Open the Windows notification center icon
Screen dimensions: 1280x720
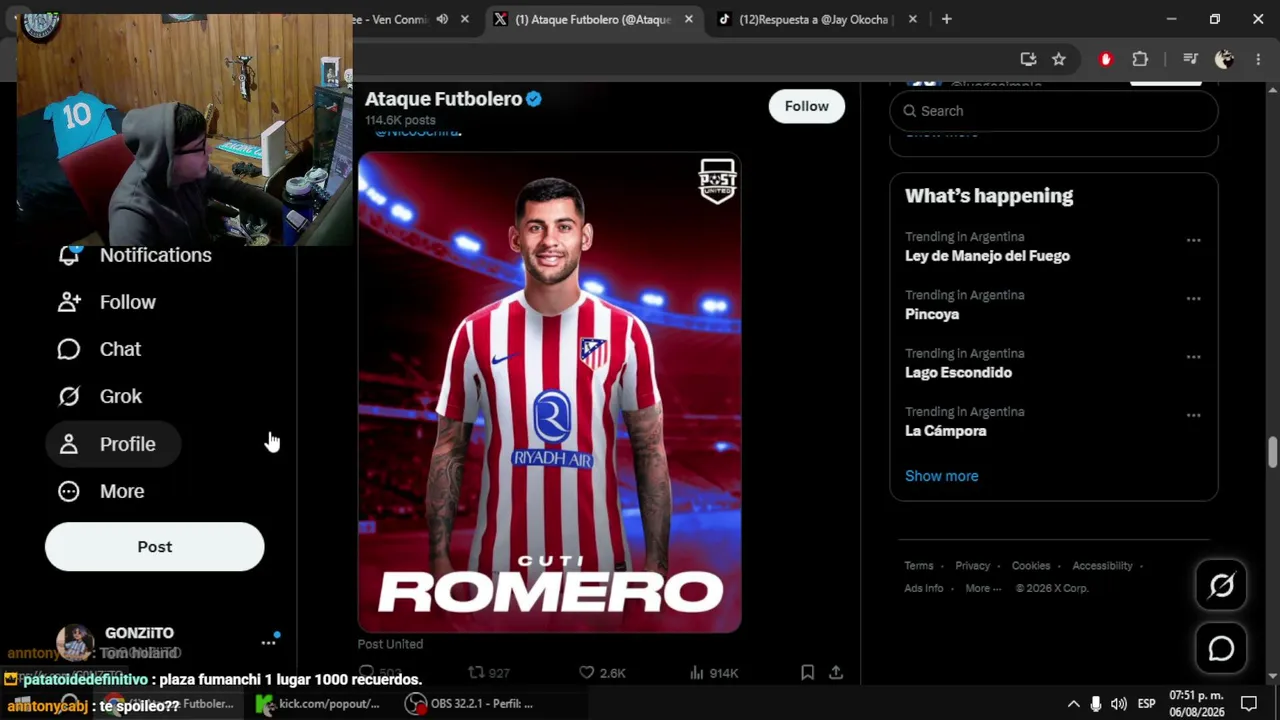pyautogui.click(x=1249, y=704)
